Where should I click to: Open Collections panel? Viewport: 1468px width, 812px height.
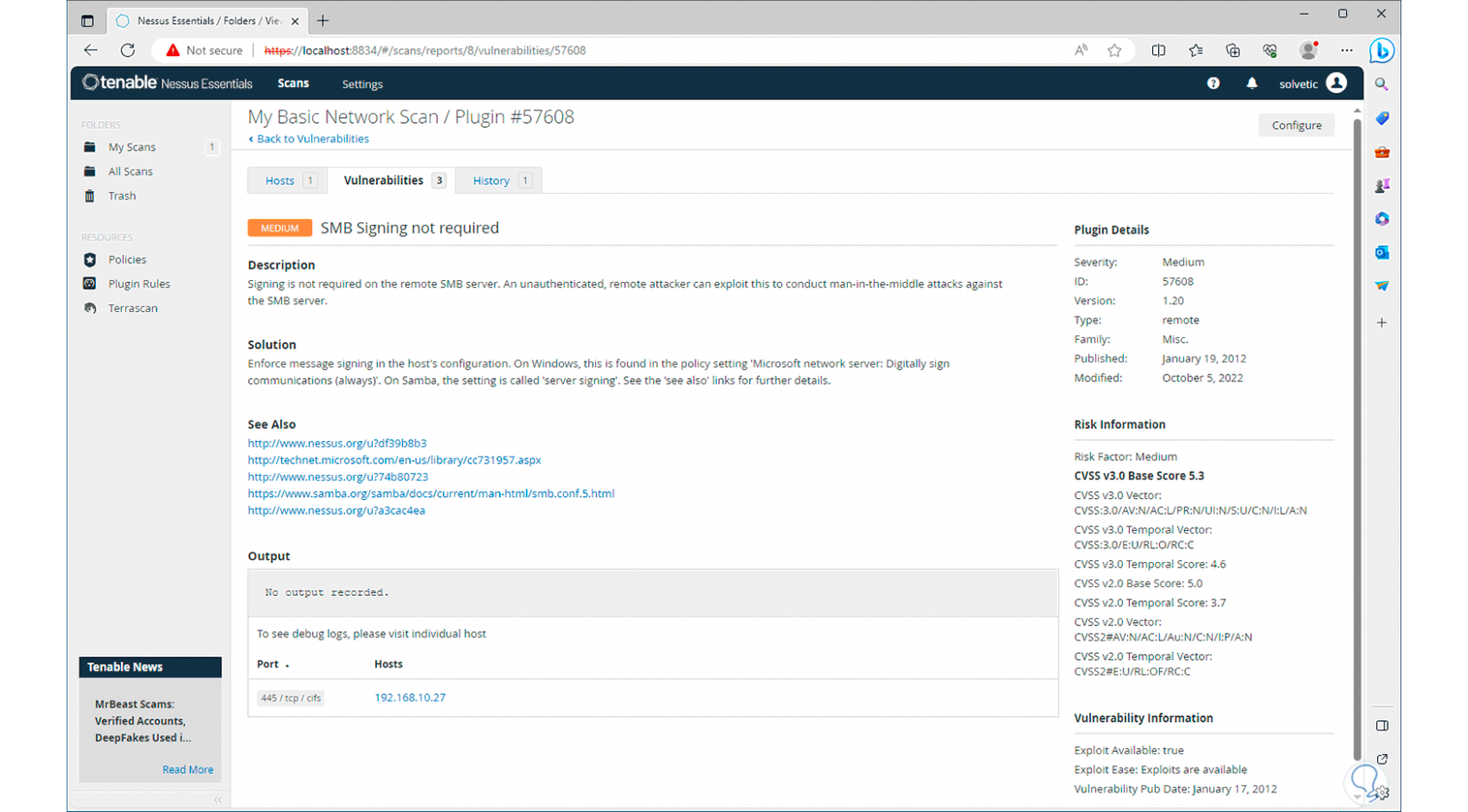pos(1233,51)
